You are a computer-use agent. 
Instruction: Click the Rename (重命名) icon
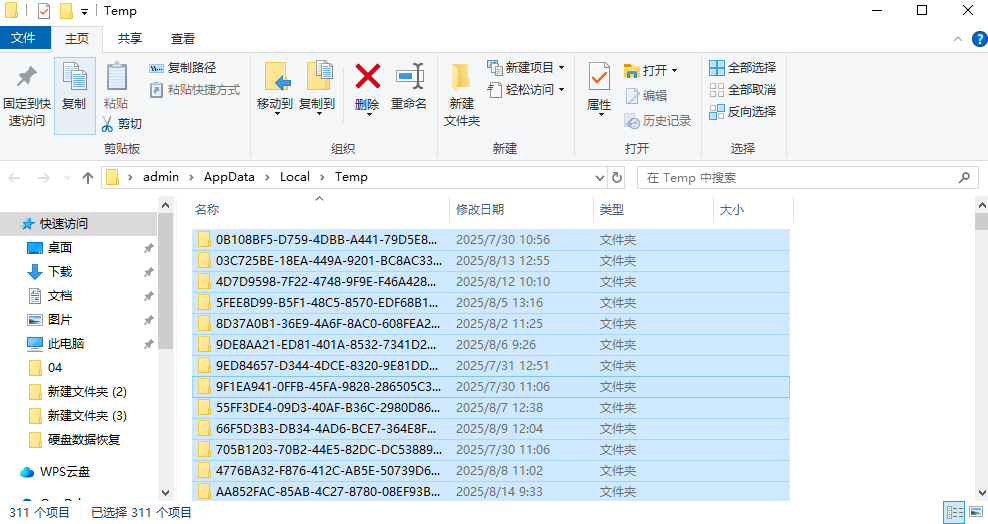click(x=408, y=78)
